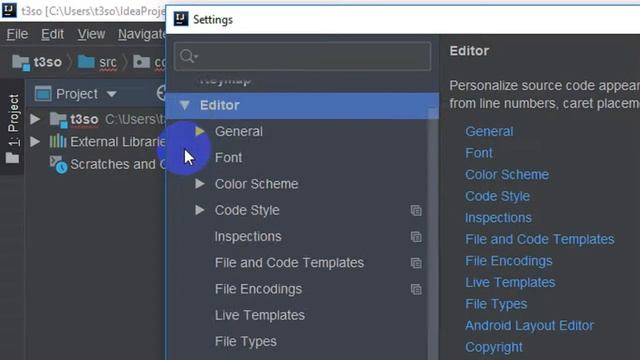640x360 pixels.
Task: Open Copyright link in Editor page
Action: pos(493,347)
